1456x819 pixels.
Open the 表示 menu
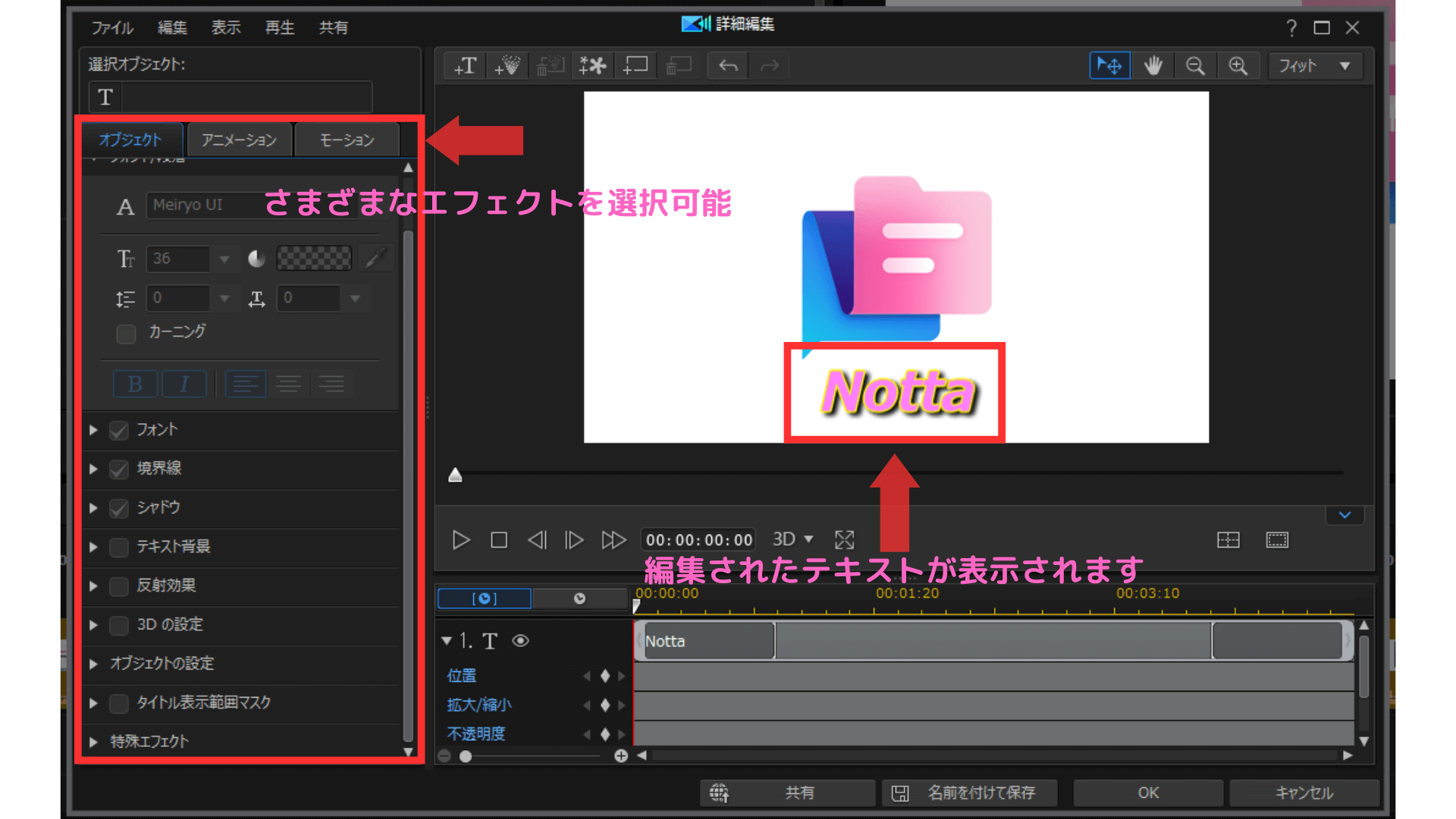(x=226, y=28)
